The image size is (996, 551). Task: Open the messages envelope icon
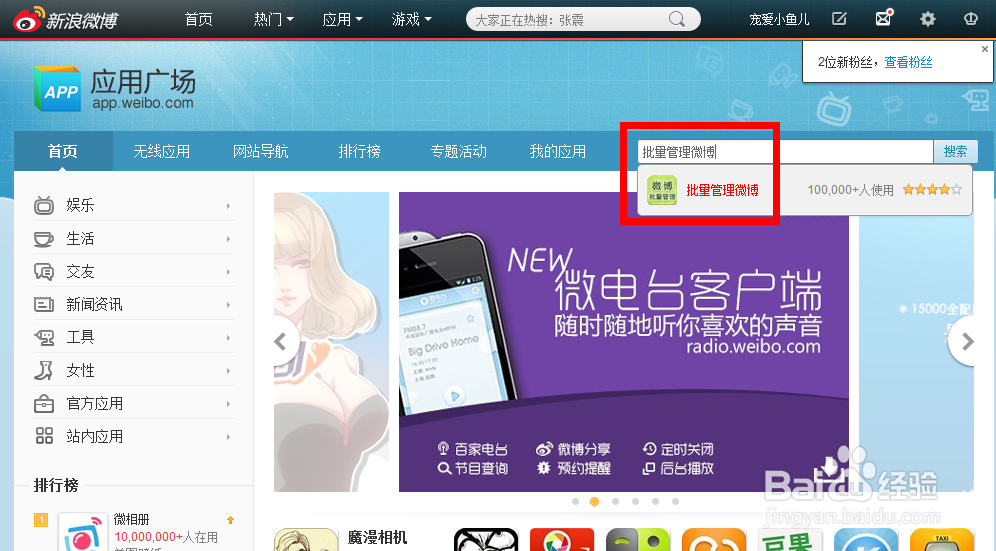(x=884, y=18)
